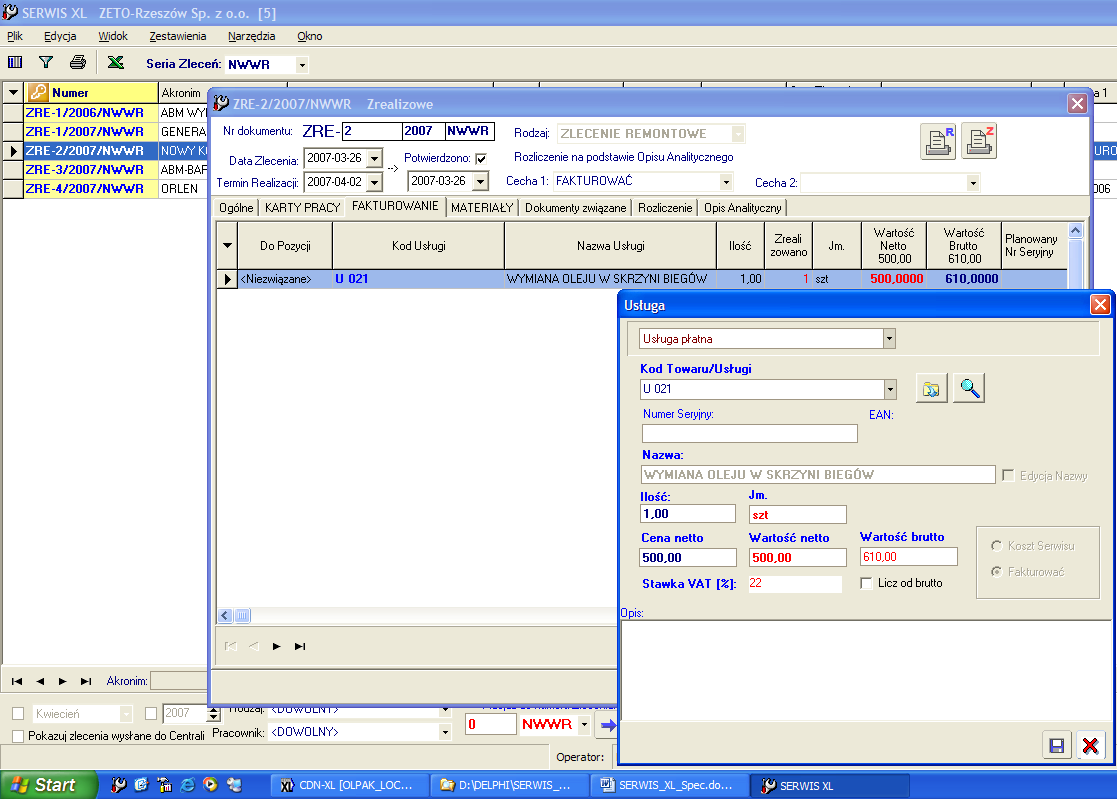Image resolution: width=1117 pixels, height=799 pixels.
Task: Click the second quick launch icon in taskbar
Action: (x=141, y=785)
